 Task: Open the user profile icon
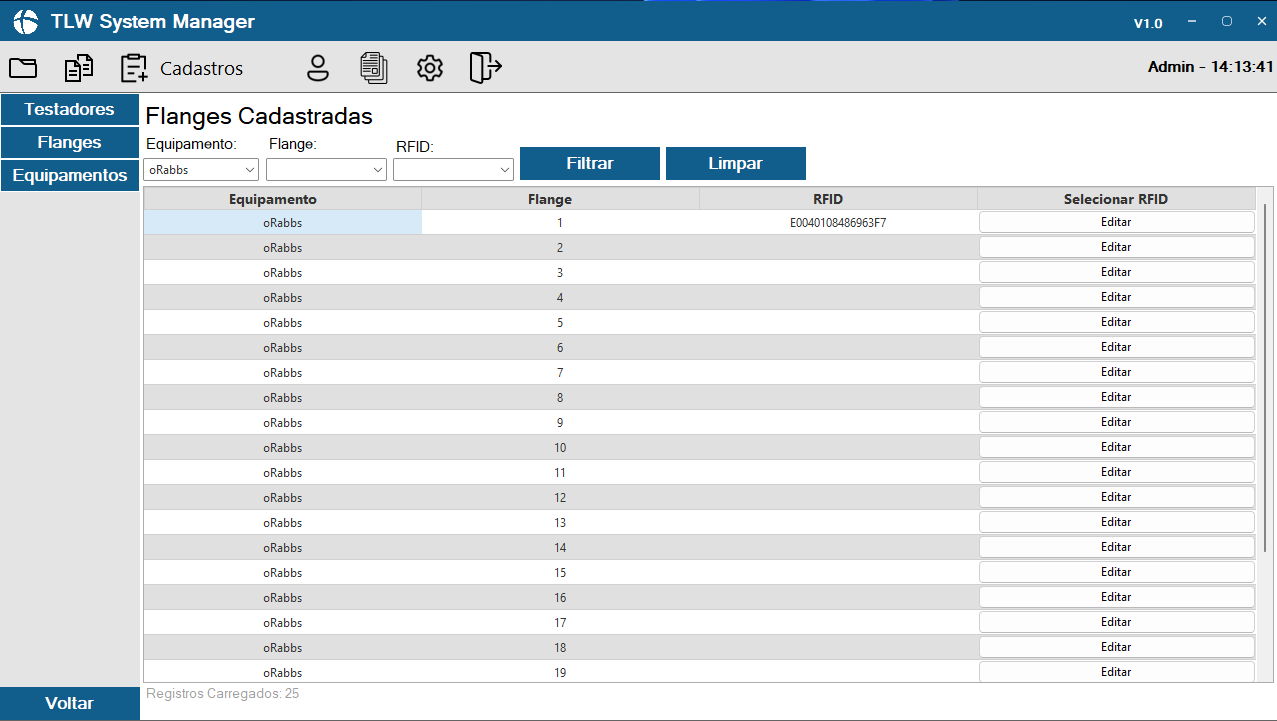click(318, 68)
